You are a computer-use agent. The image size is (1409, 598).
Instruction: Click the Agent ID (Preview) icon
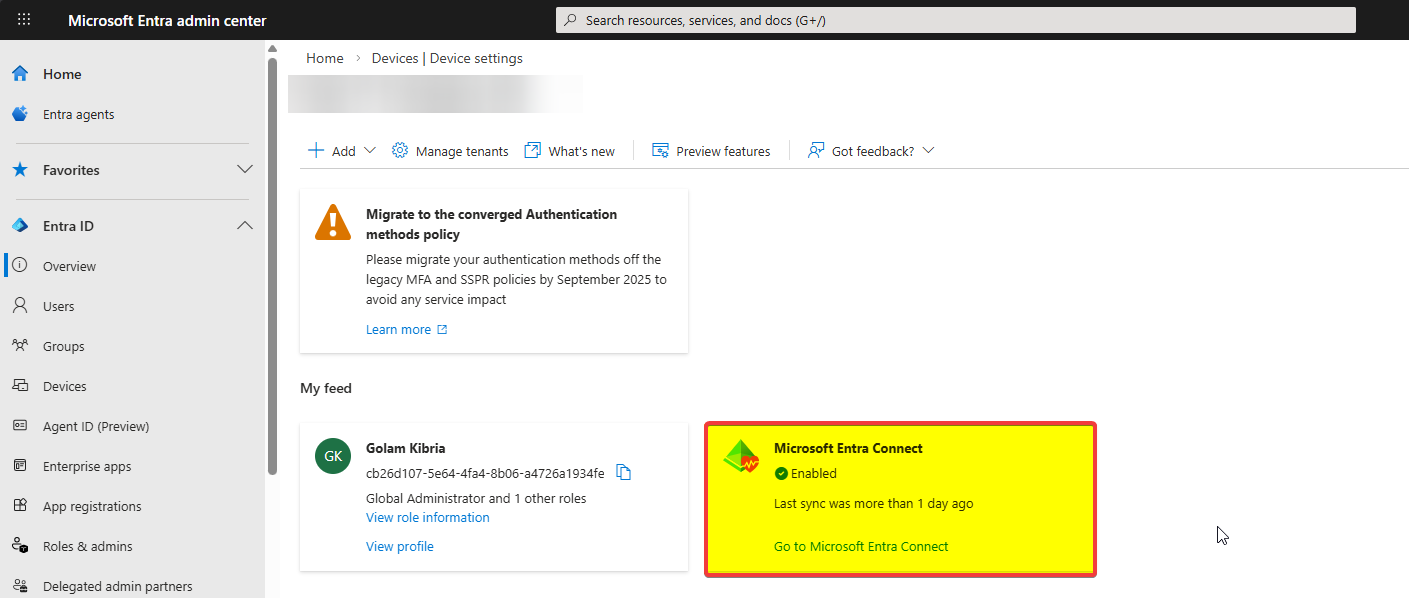[20, 426]
